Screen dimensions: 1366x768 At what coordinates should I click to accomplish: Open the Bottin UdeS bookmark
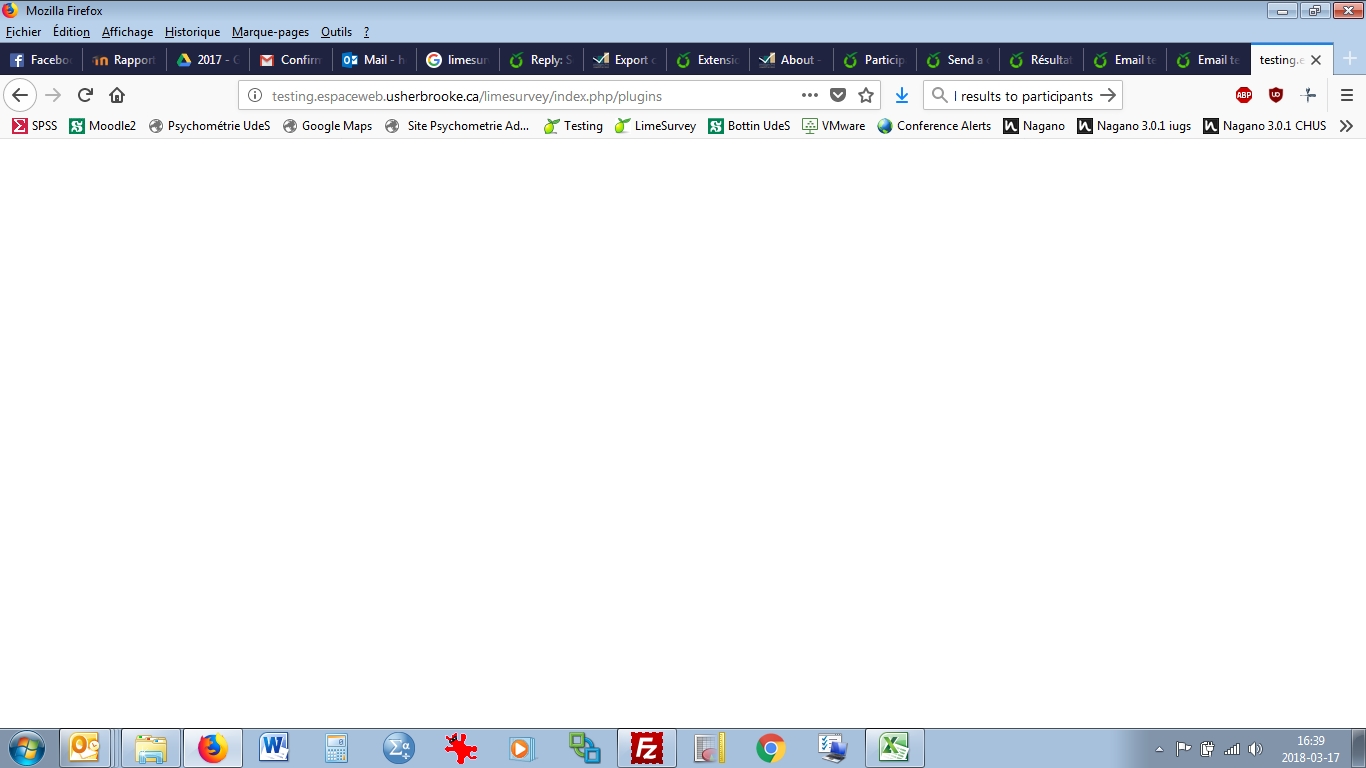pos(749,126)
